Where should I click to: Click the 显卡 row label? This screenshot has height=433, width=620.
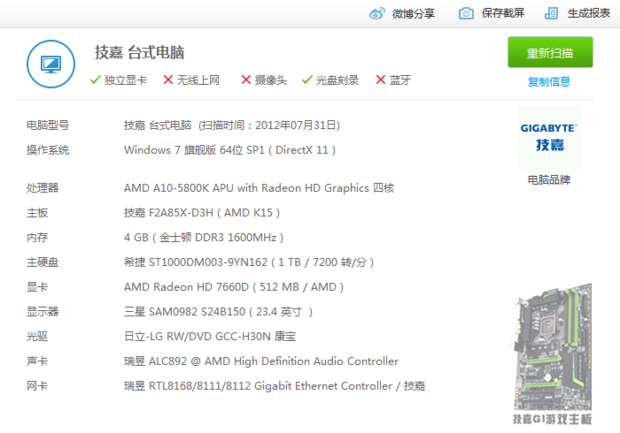(37, 287)
